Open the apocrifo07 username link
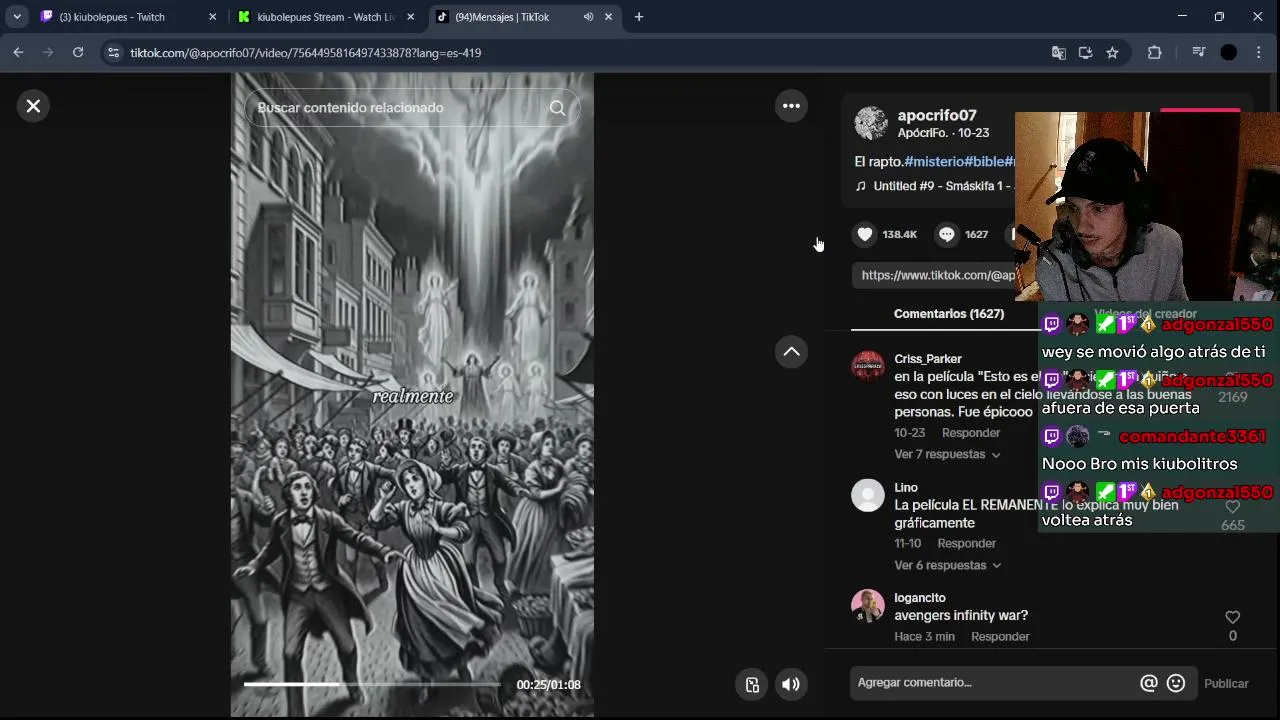The width and height of the screenshot is (1280, 720). pos(937,115)
